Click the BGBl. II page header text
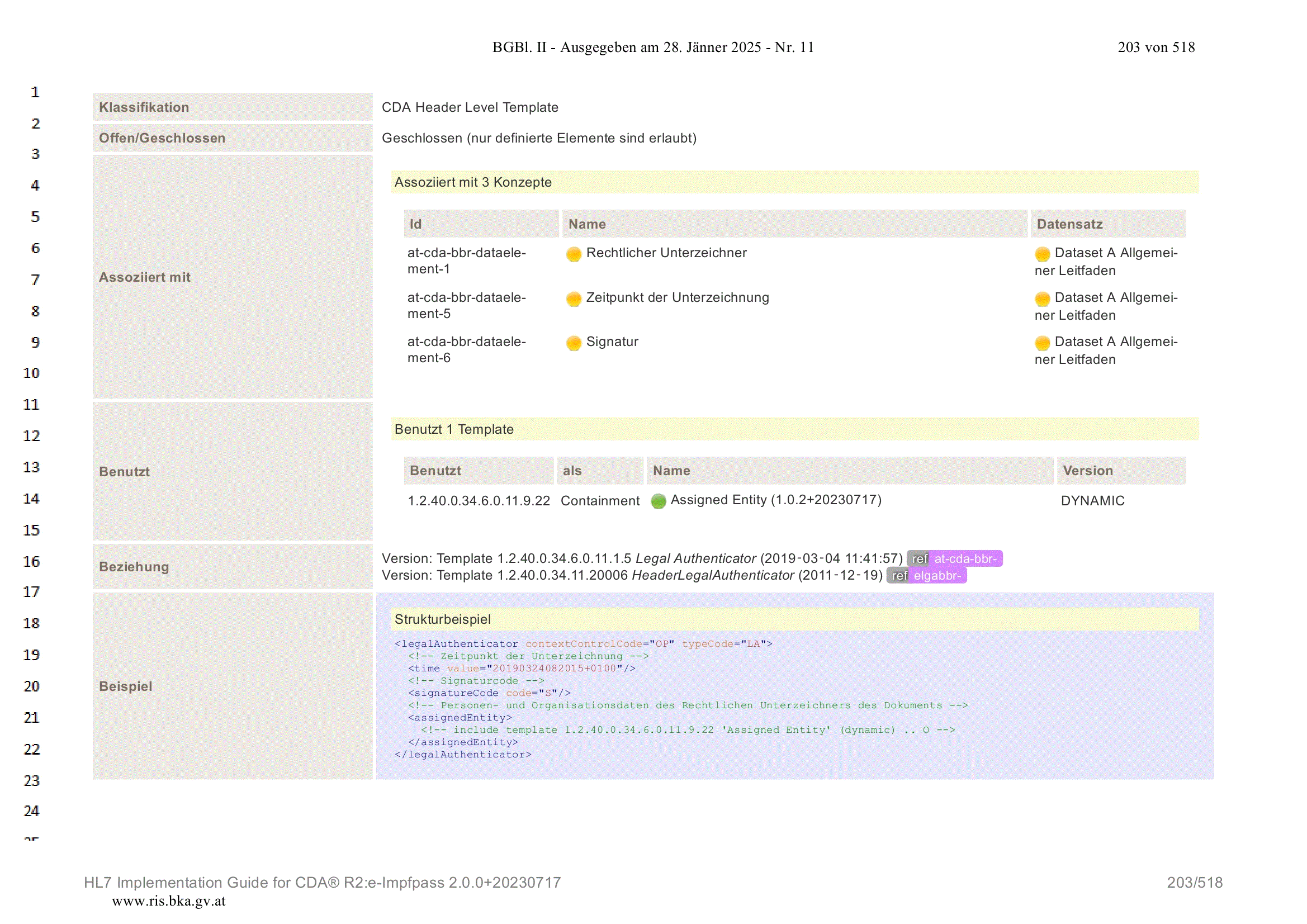 pos(653,48)
